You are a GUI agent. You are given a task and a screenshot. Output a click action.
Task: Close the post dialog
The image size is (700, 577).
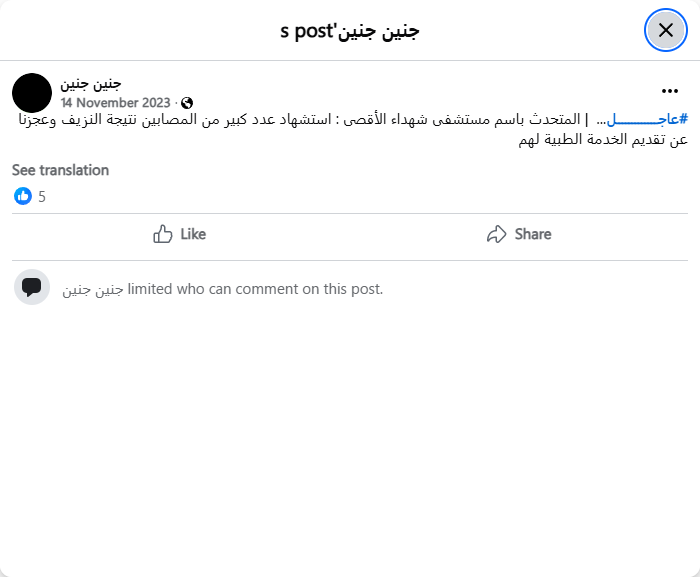coord(665,30)
